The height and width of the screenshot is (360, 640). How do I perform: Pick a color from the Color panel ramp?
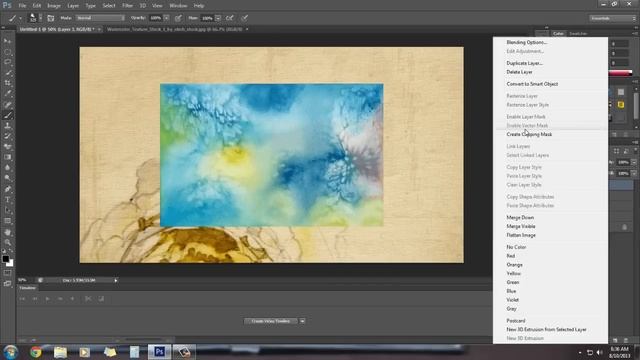(x=620, y=73)
